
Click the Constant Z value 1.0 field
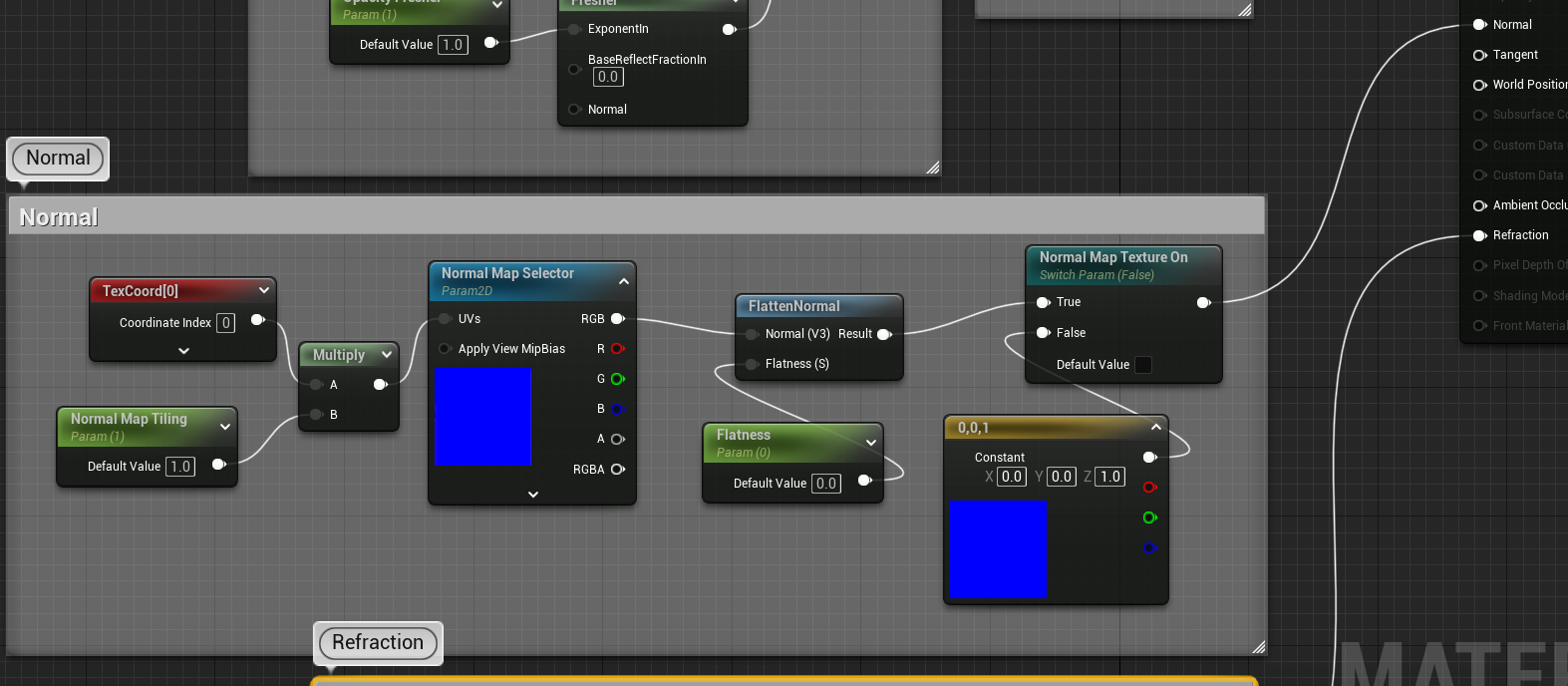click(1110, 477)
